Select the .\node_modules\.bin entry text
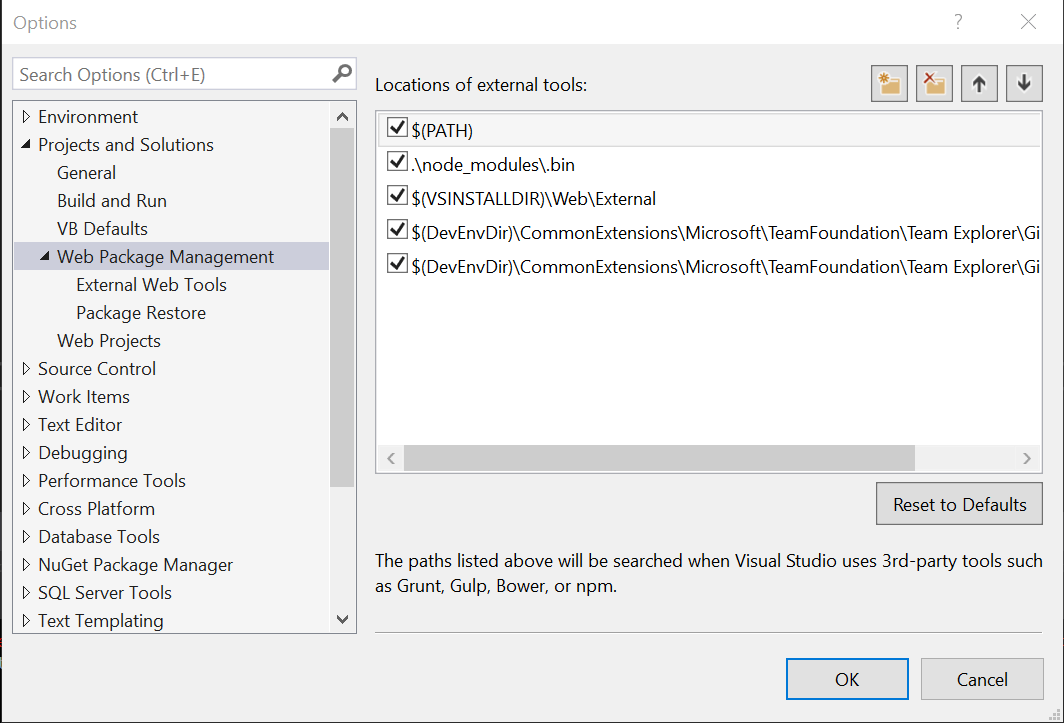 [493, 164]
